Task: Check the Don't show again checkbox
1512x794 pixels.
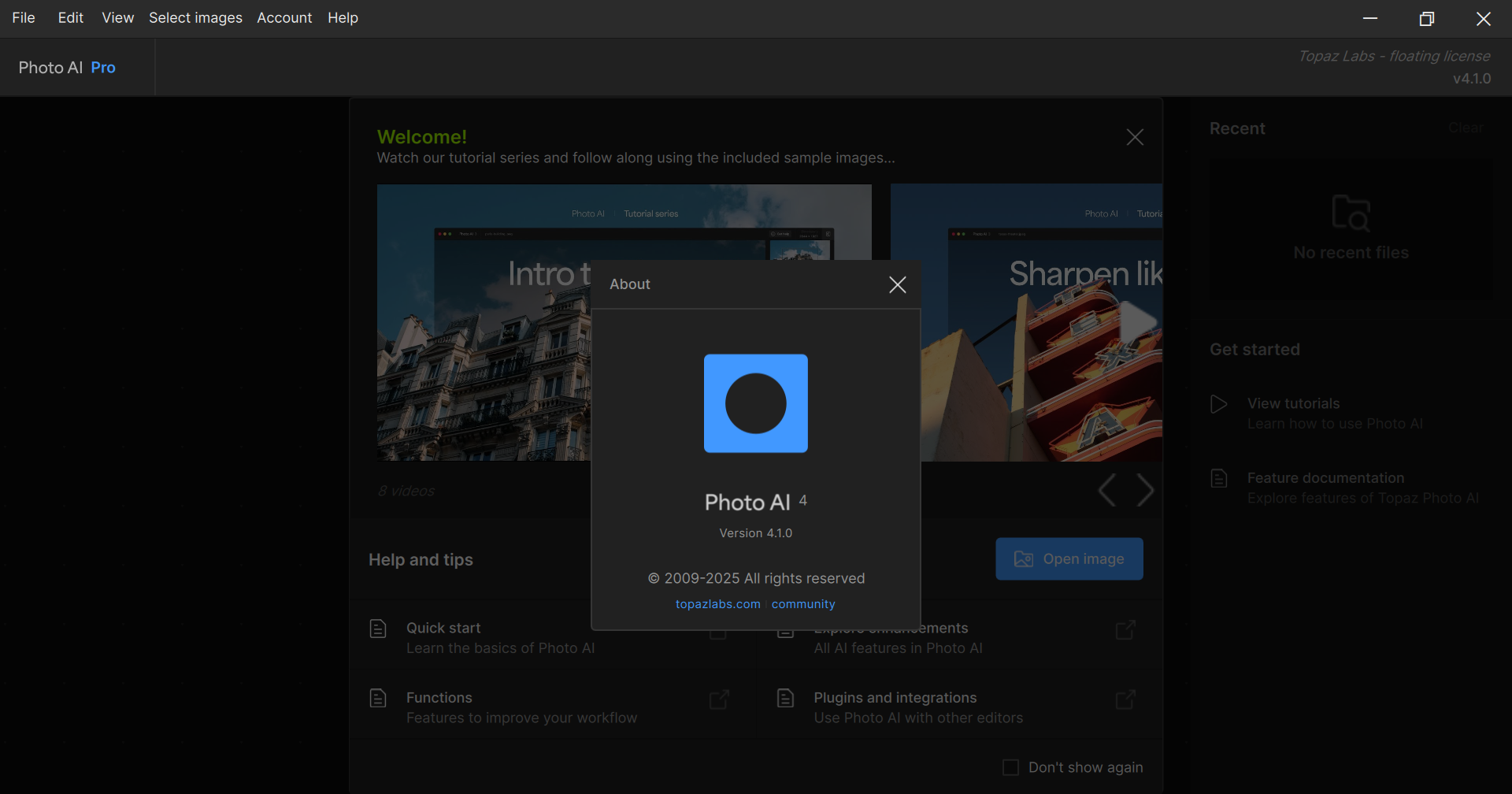Action: pos(1010,767)
